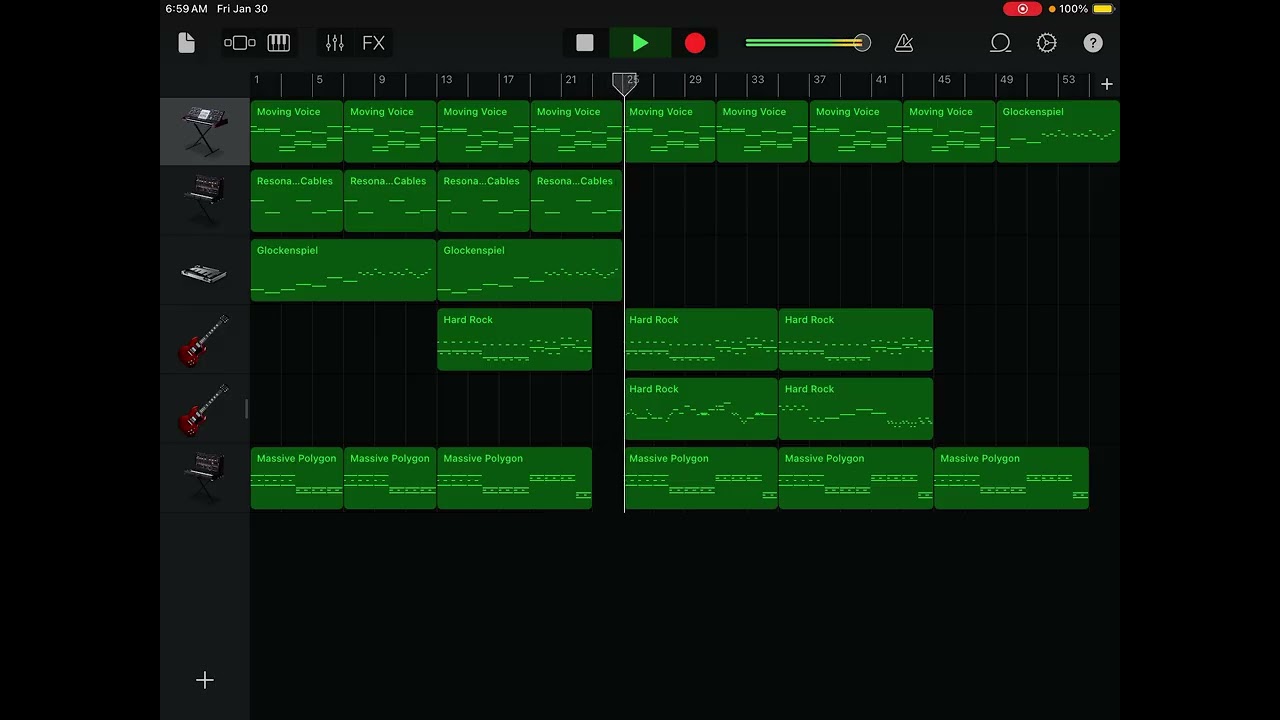Open My Songs document browser
Screen dimensions: 1280x720
pyautogui.click(x=186, y=43)
